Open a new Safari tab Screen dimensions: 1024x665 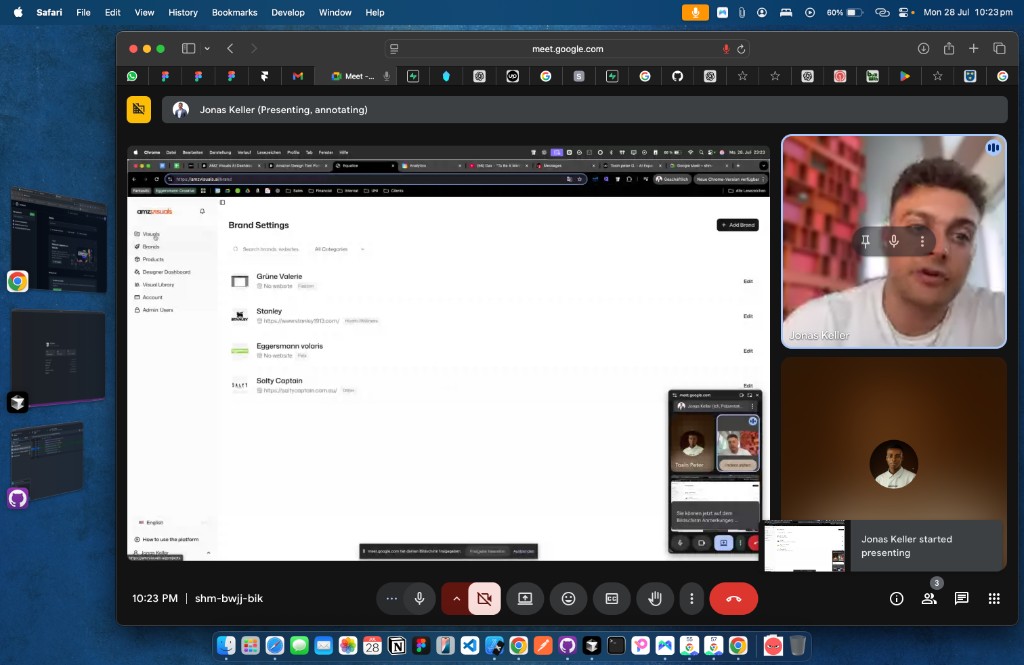click(973, 48)
